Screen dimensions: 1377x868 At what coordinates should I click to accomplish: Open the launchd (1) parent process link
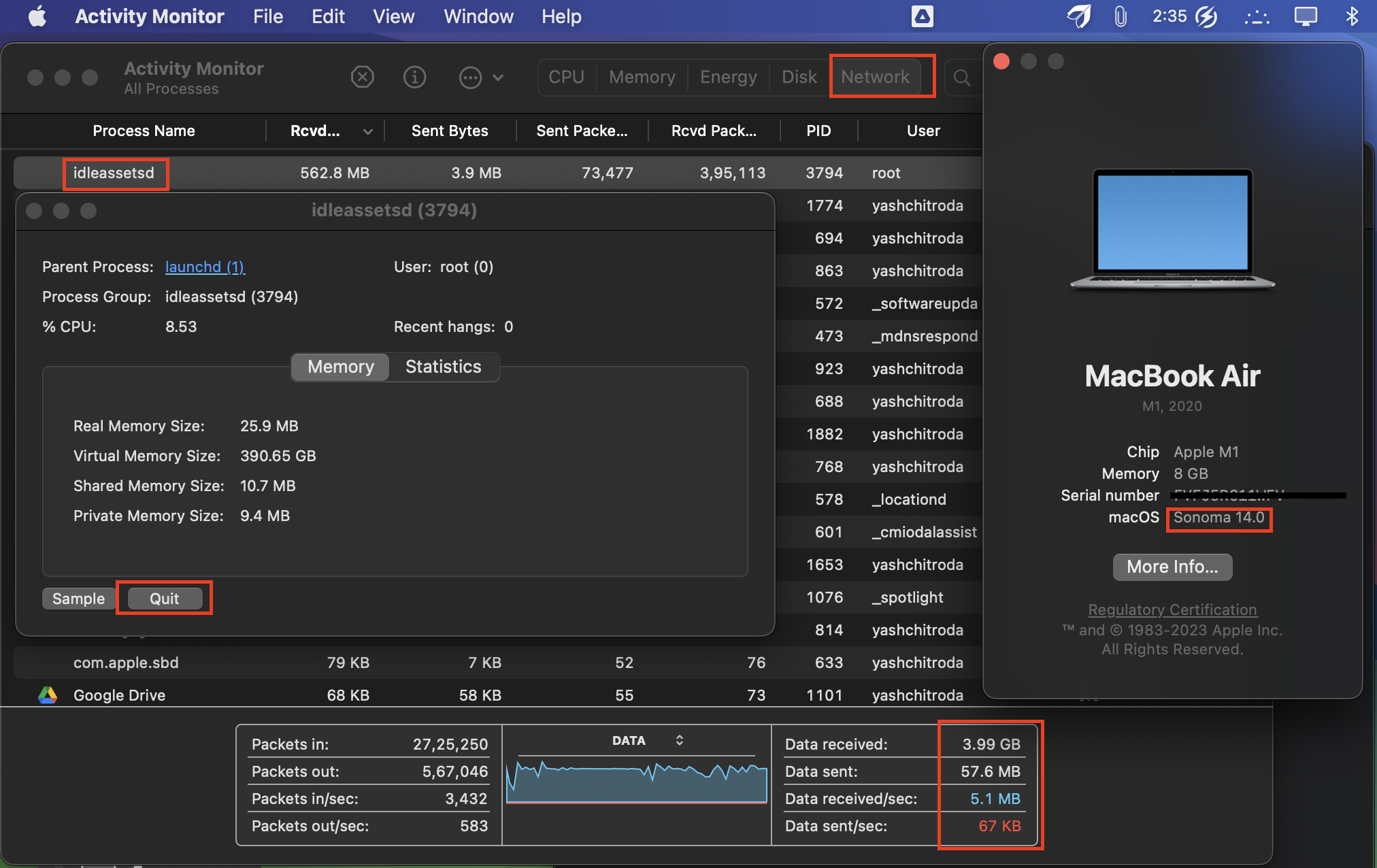pos(205,267)
